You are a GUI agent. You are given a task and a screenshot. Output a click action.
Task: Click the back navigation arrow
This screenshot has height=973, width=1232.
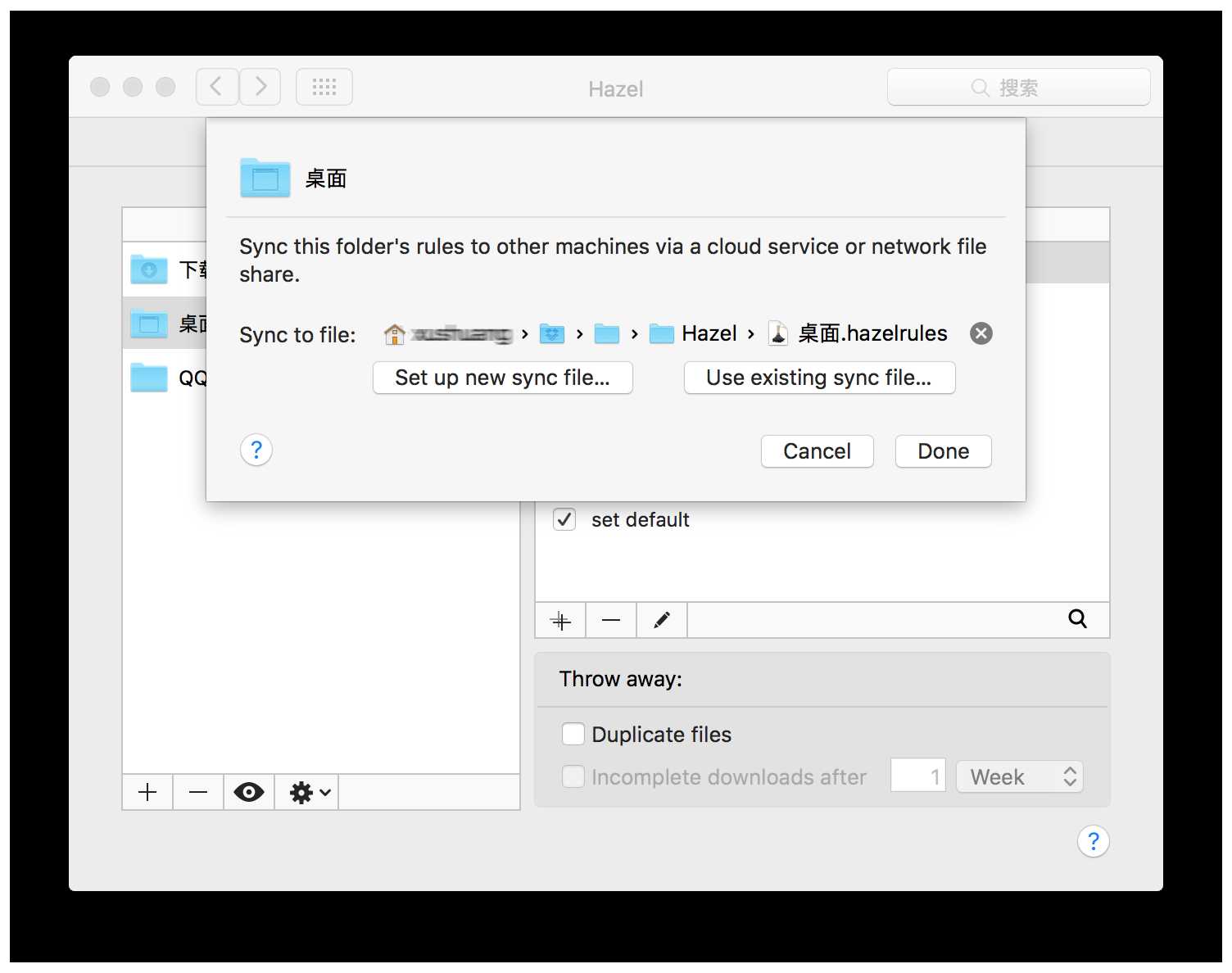[217, 87]
